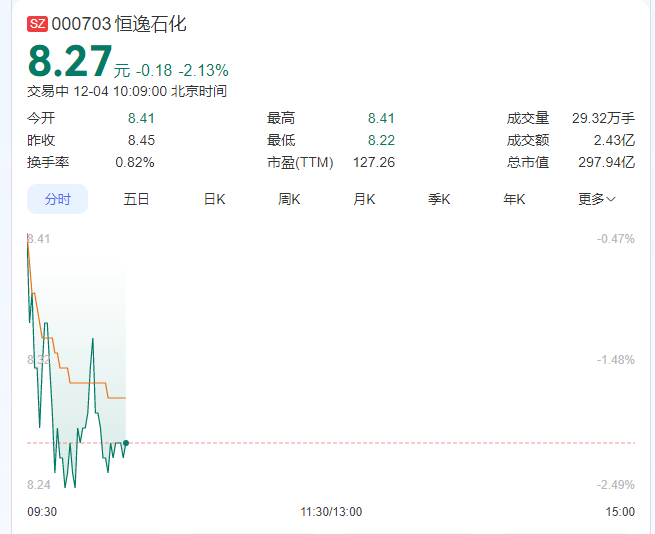Switch to 周K weekly chart
The height and width of the screenshot is (534, 655).
pos(290,199)
